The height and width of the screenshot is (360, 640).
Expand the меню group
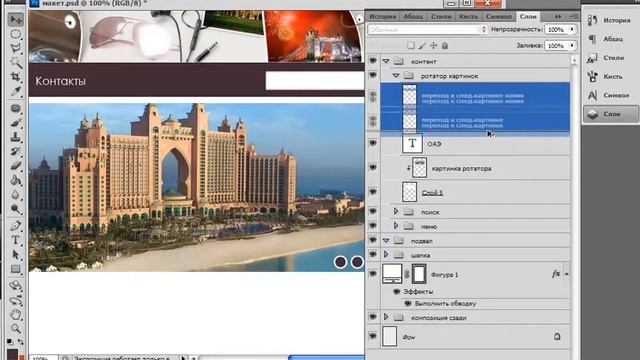[396, 226]
